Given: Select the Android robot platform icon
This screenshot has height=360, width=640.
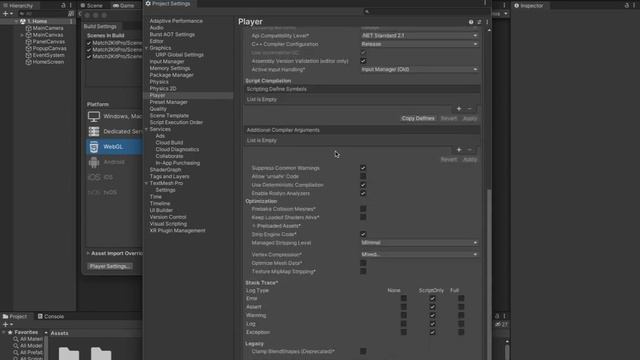Looking at the screenshot, I should [x=94, y=162].
